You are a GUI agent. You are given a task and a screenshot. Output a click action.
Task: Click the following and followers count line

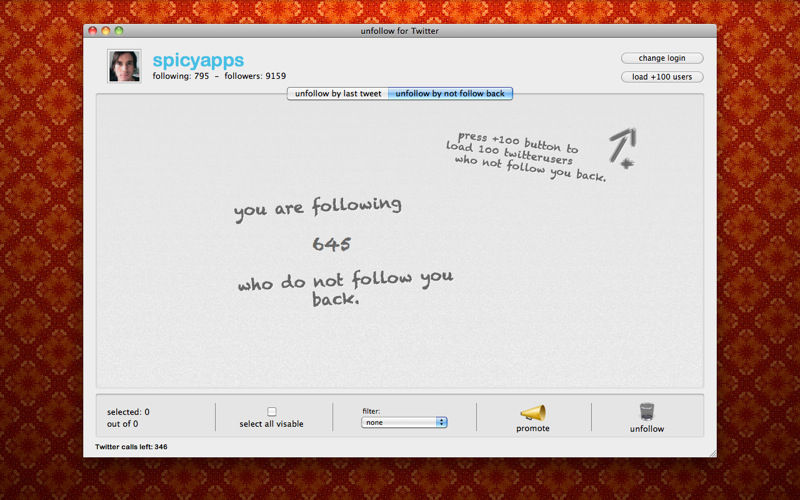click(212, 76)
